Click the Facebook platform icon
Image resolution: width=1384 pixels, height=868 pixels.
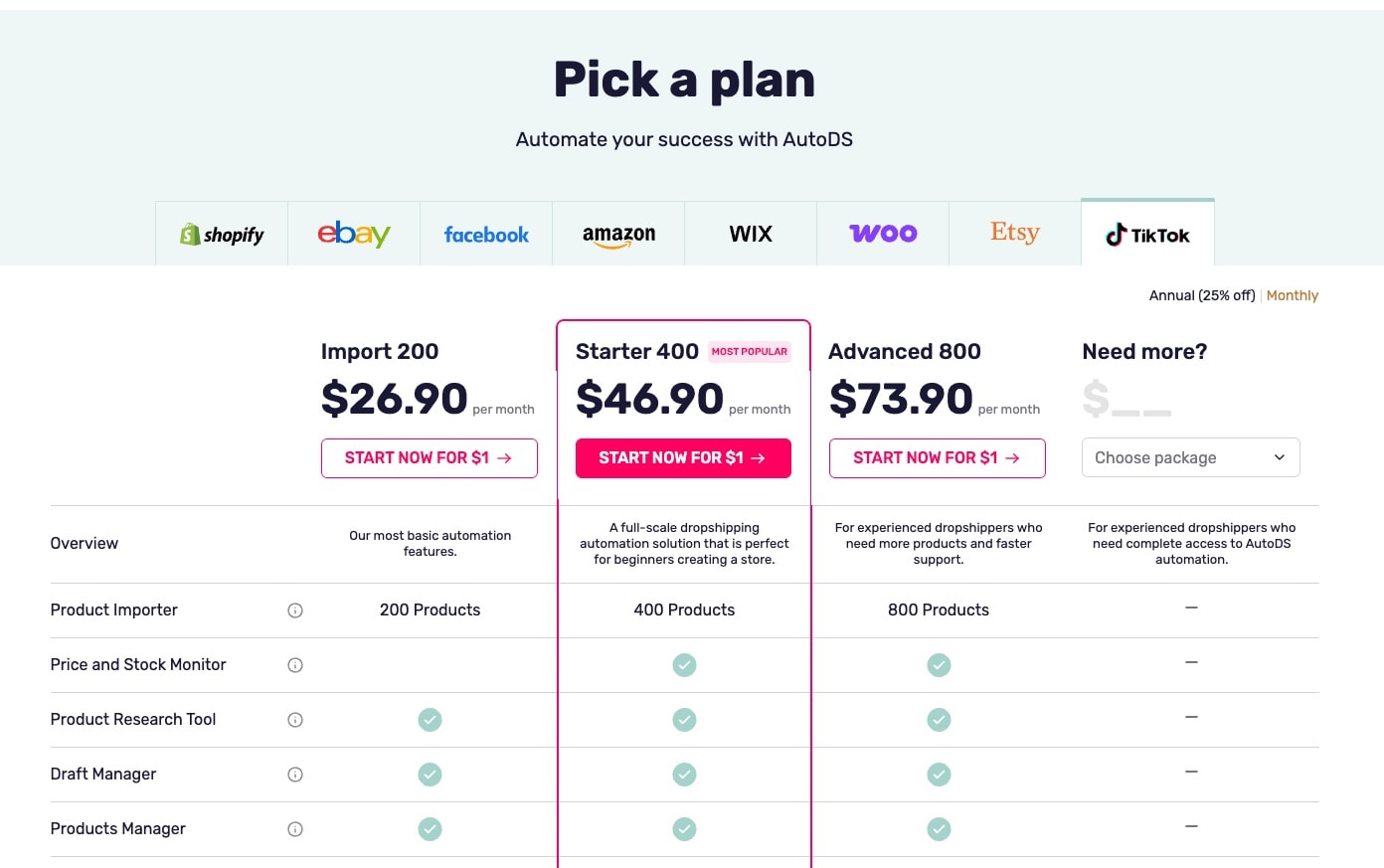[485, 234]
